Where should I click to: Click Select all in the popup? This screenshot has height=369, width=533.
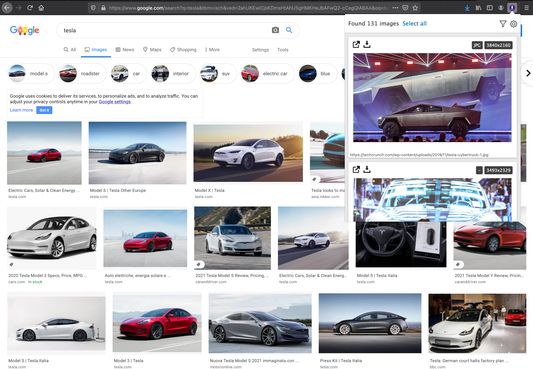[x=414, y=23]
